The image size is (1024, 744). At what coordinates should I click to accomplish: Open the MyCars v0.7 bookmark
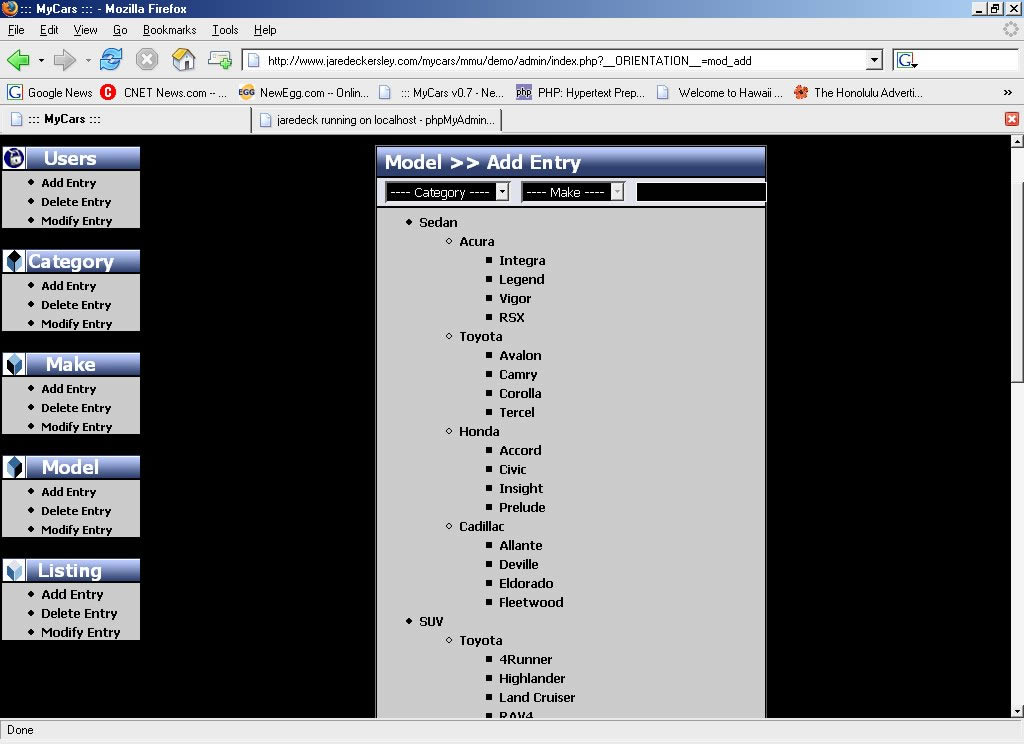point(442,93)
